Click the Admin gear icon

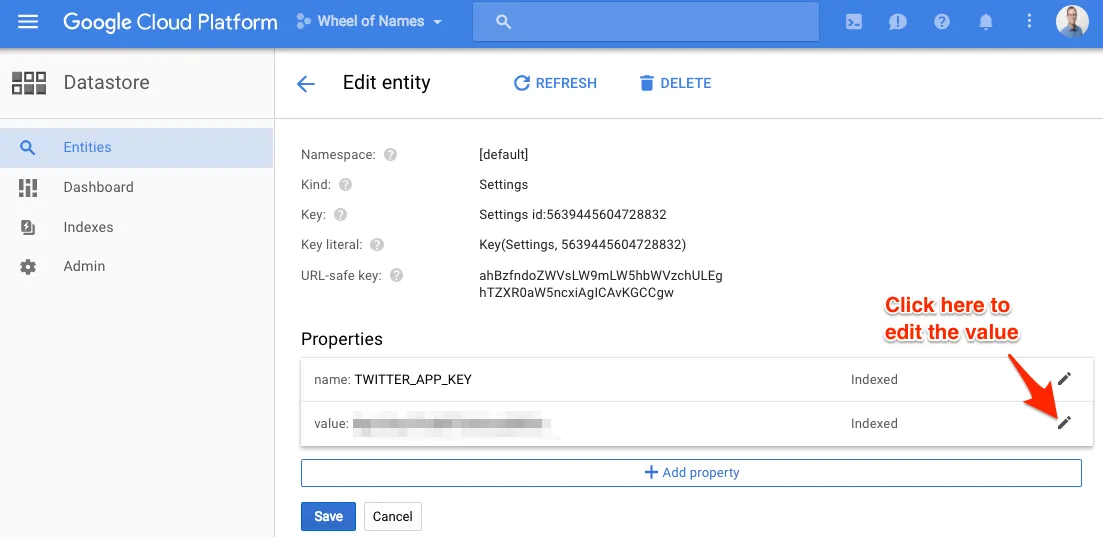point(27,267)
